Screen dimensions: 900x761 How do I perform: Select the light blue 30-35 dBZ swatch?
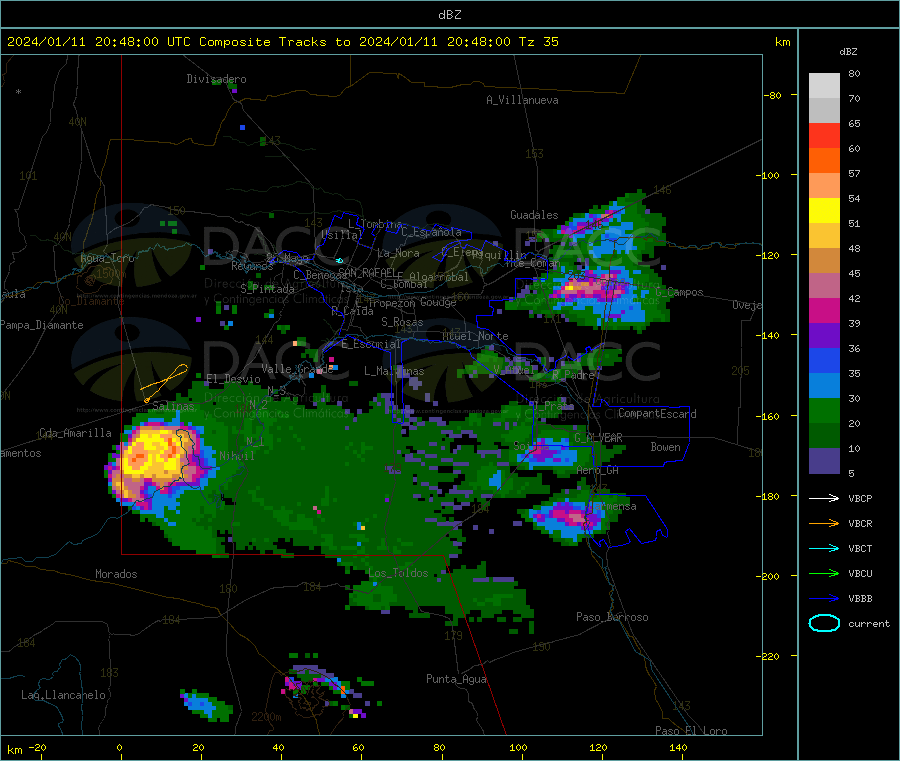[824, 386]
